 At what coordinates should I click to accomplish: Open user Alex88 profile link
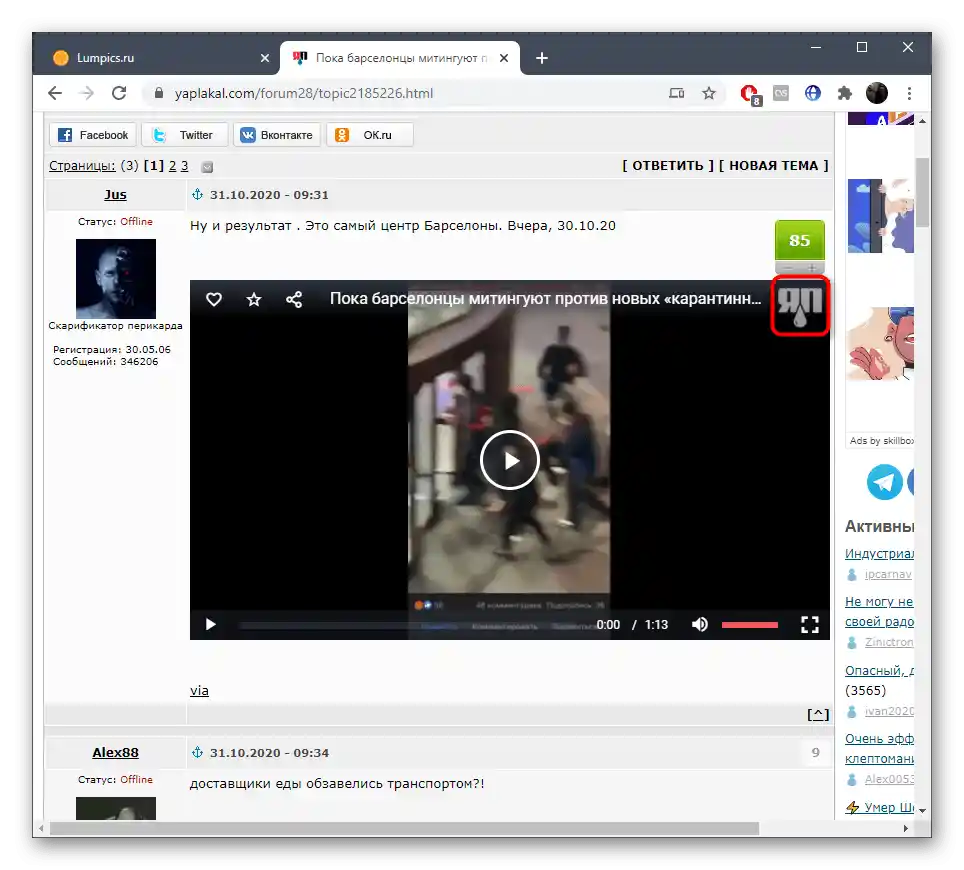[x=116, y=753]
